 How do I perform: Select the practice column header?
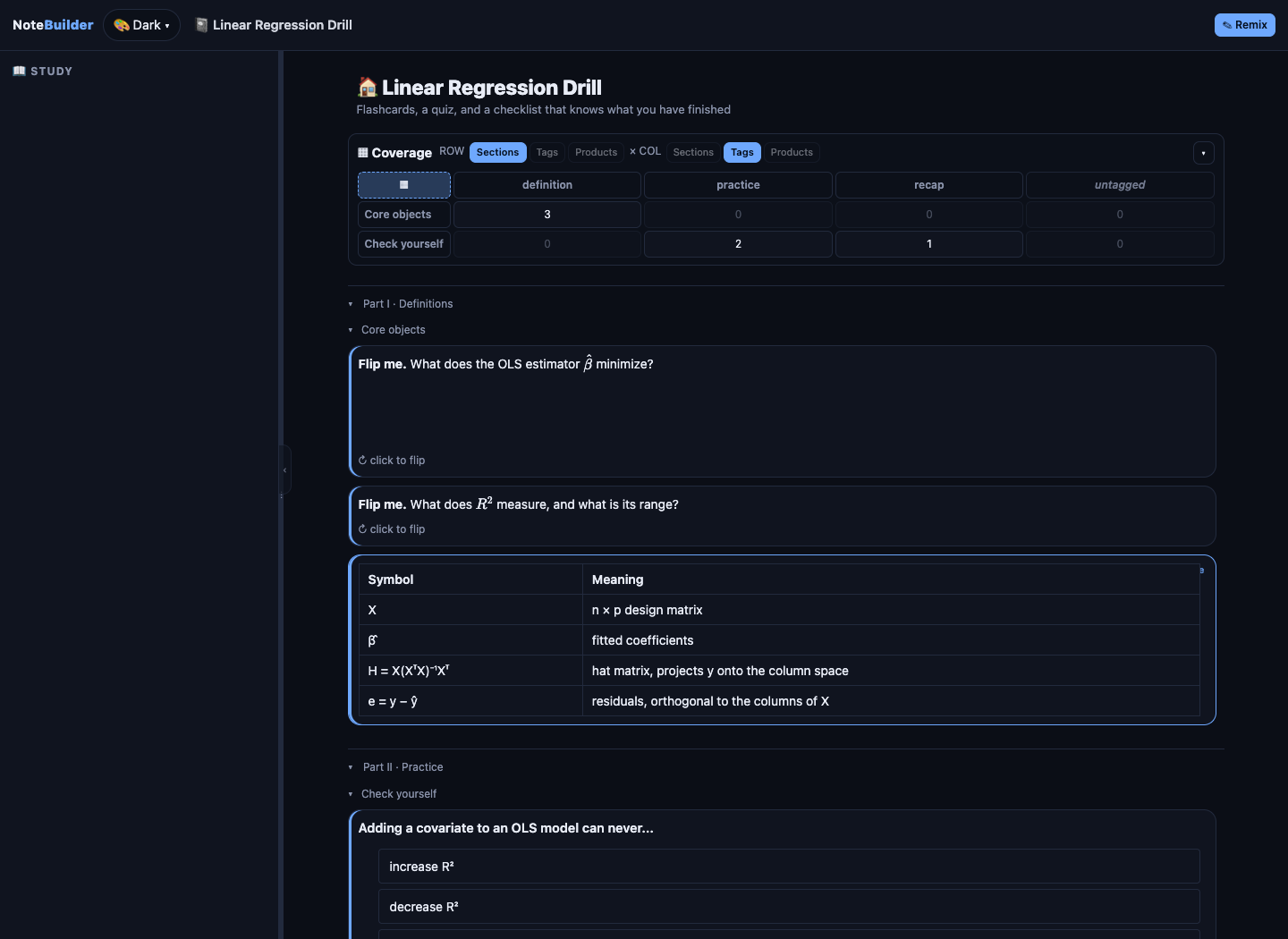(738, 185)
